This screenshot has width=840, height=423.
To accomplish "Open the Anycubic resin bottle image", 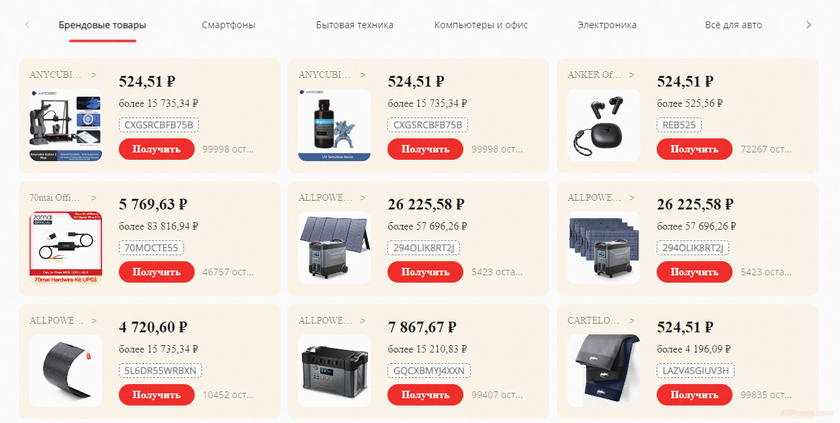I will coord(334,125).
